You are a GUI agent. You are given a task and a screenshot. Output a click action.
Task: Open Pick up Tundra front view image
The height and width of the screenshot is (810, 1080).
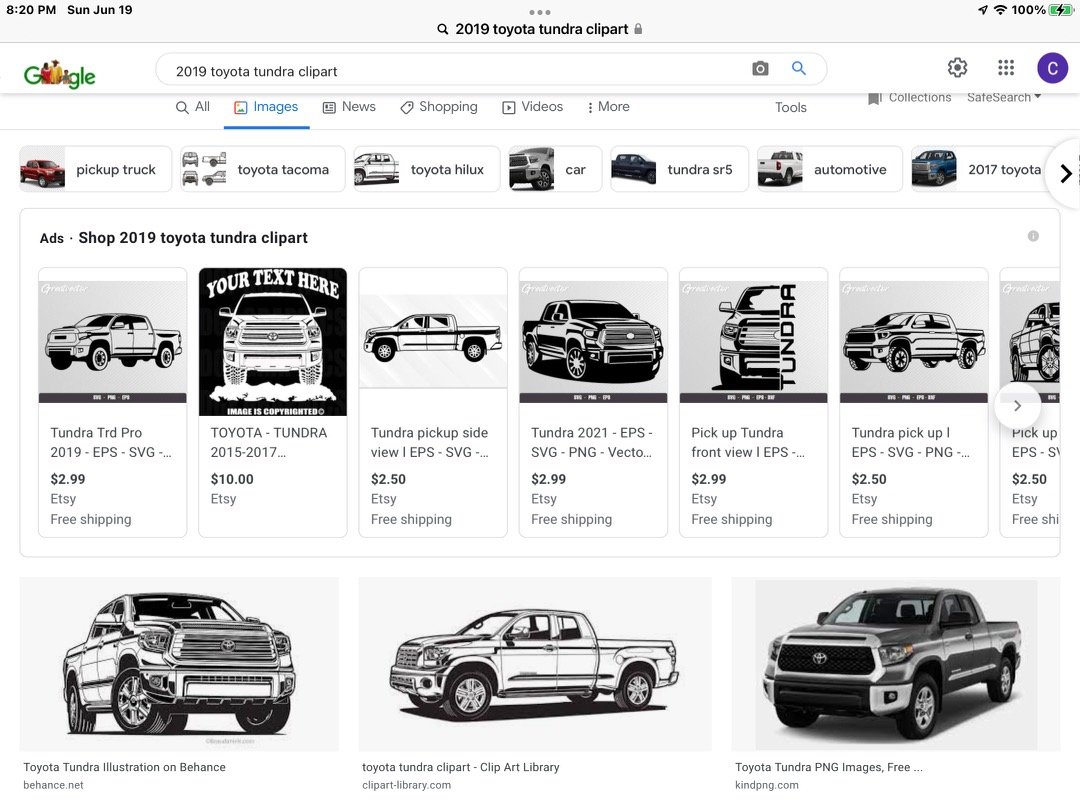click(754, 342)
